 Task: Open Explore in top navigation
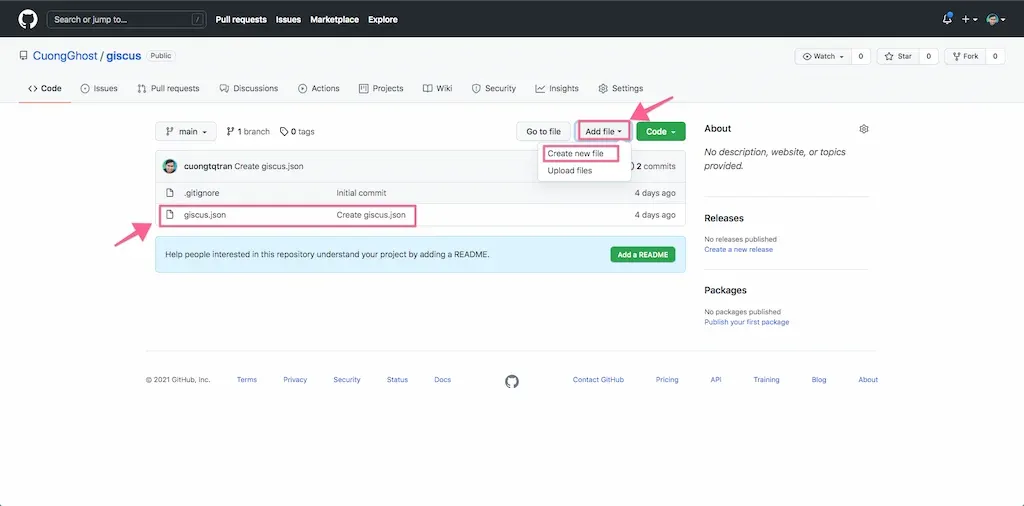(x=383, y=20)
